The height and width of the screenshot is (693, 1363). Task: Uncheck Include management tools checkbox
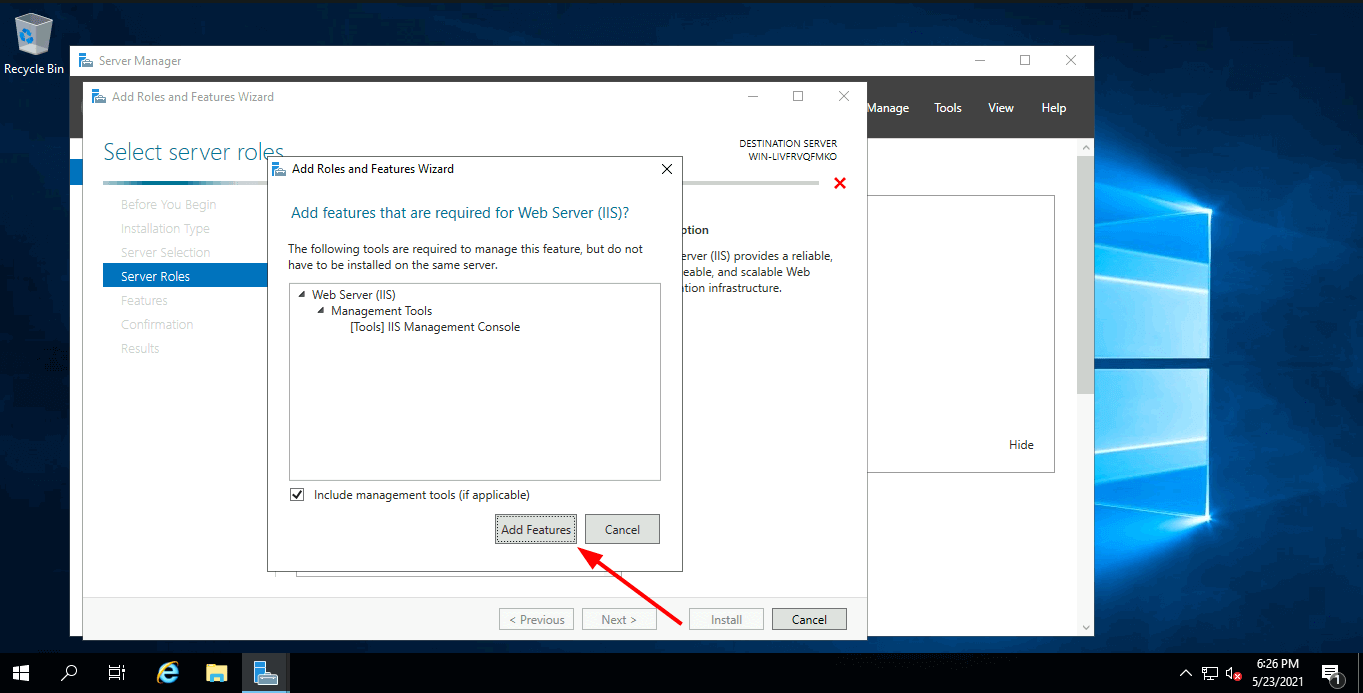pos(297,495)
